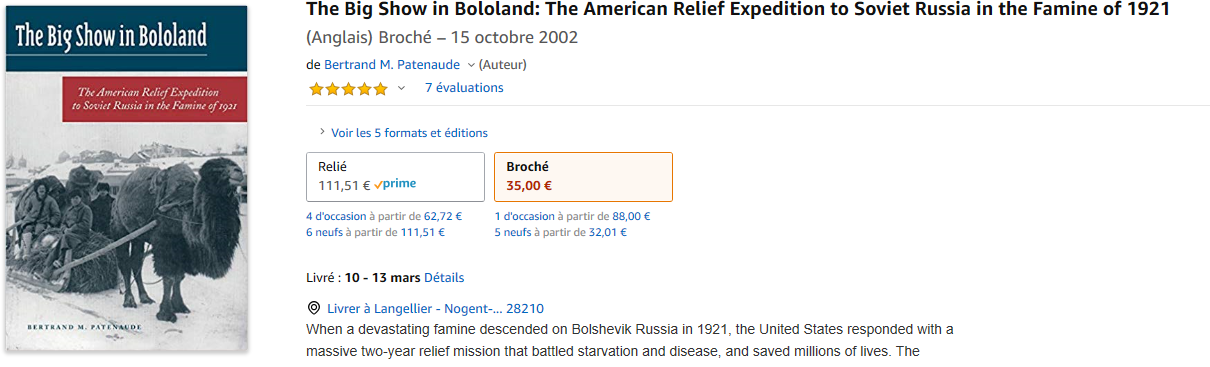Click "1 d'occasion" under Broché
1210x367 pixels.
point(524,216)
